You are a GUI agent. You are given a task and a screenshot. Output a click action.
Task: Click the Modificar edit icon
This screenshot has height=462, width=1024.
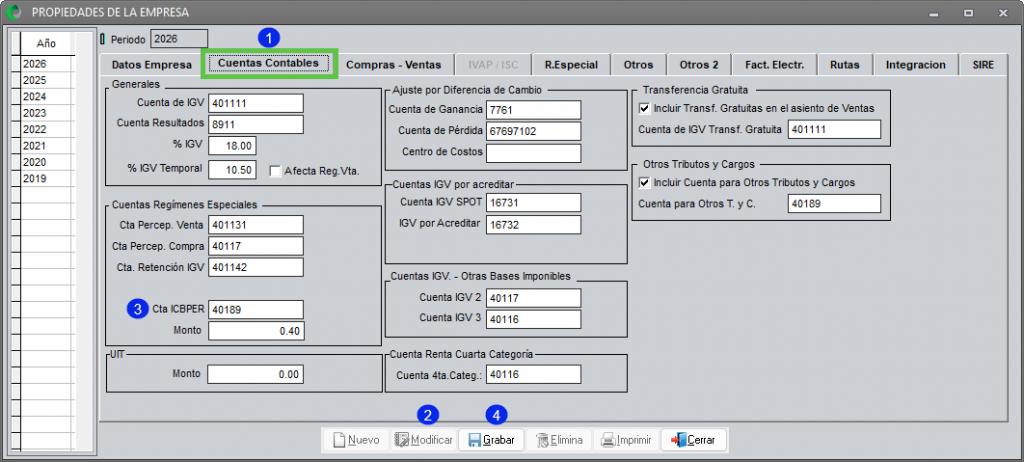point(402,440)
